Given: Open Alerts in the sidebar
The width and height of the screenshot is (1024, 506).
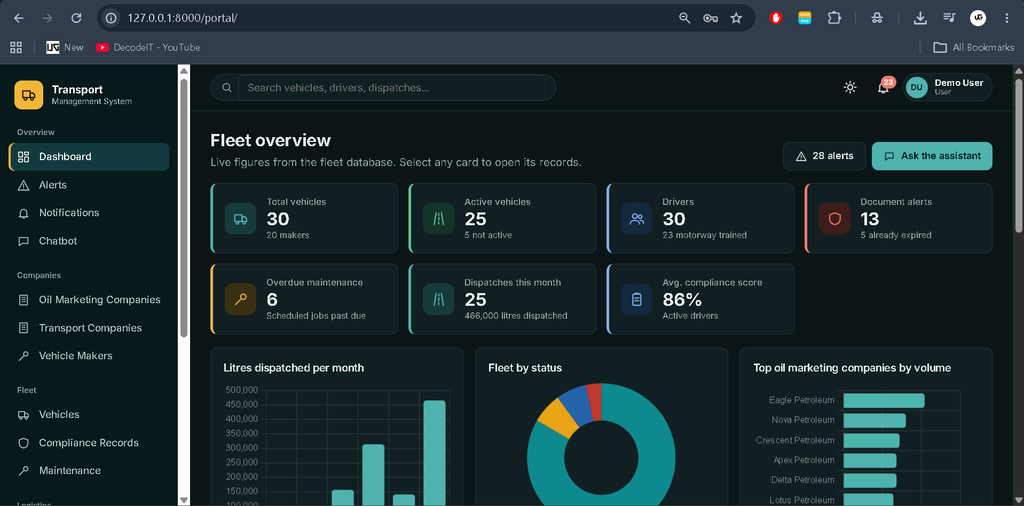Looking at the screenshot, I should point(89,185).
